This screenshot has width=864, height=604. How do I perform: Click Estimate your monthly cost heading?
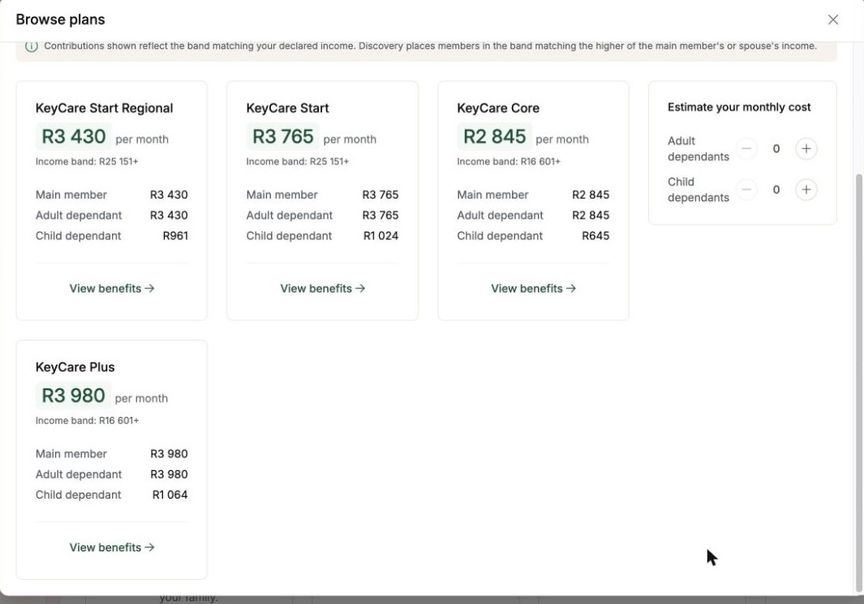tap(739, 107)
